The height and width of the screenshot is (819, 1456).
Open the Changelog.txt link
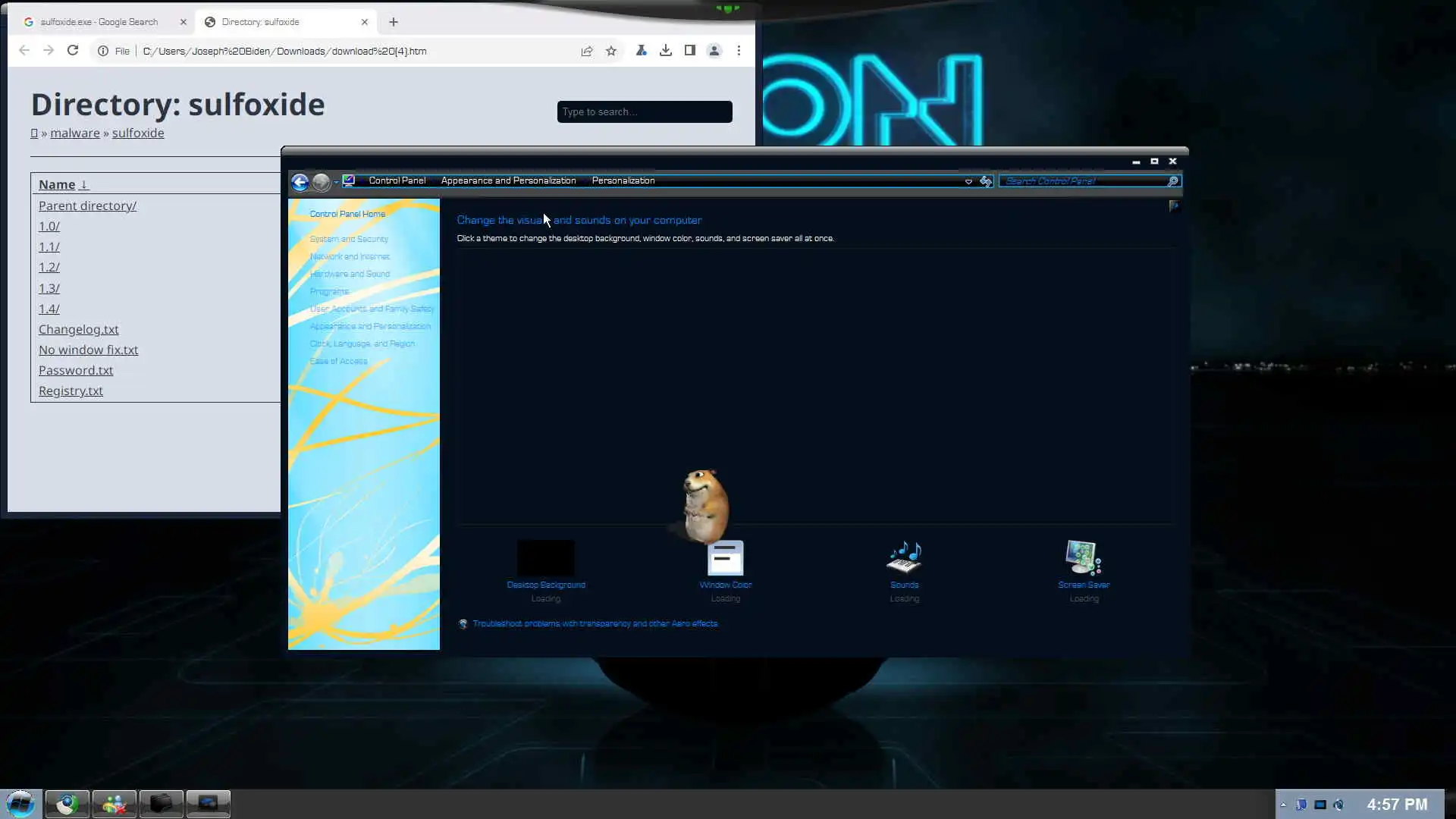coord(79,329)
